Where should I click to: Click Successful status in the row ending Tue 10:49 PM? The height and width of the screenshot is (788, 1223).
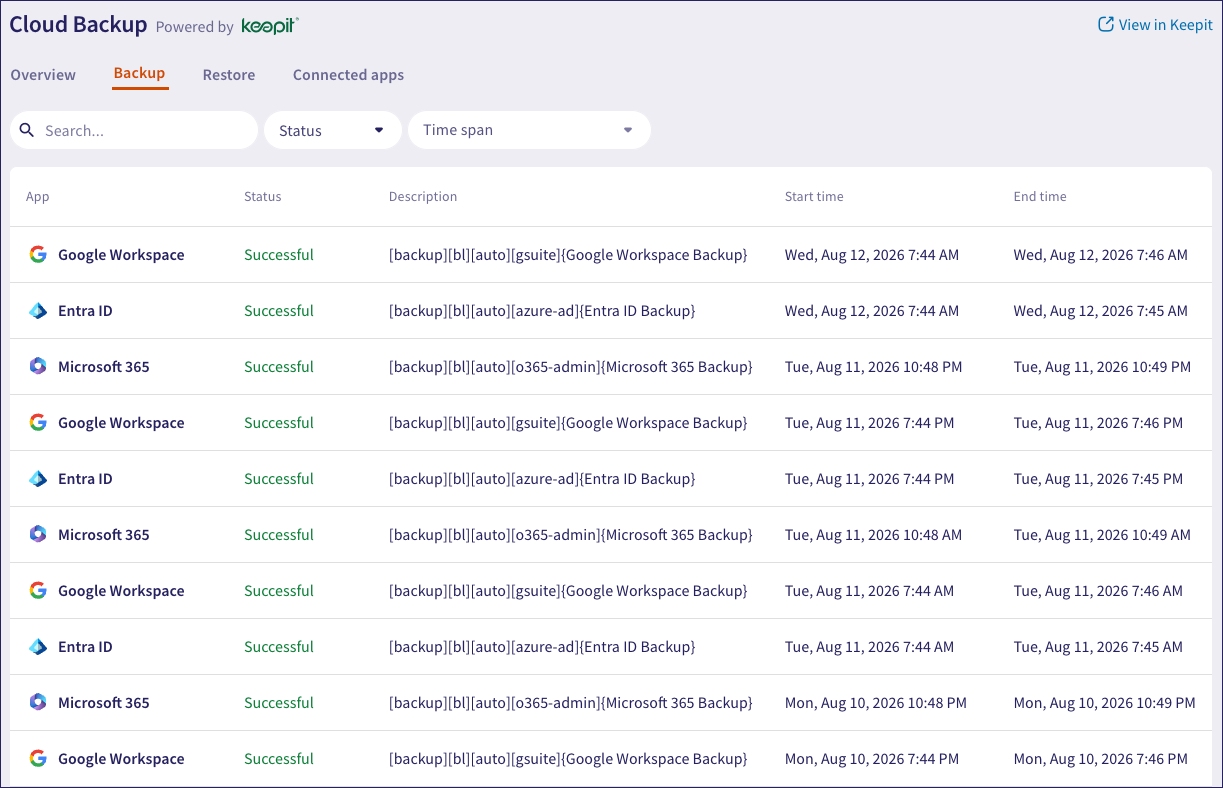(279, 367)
